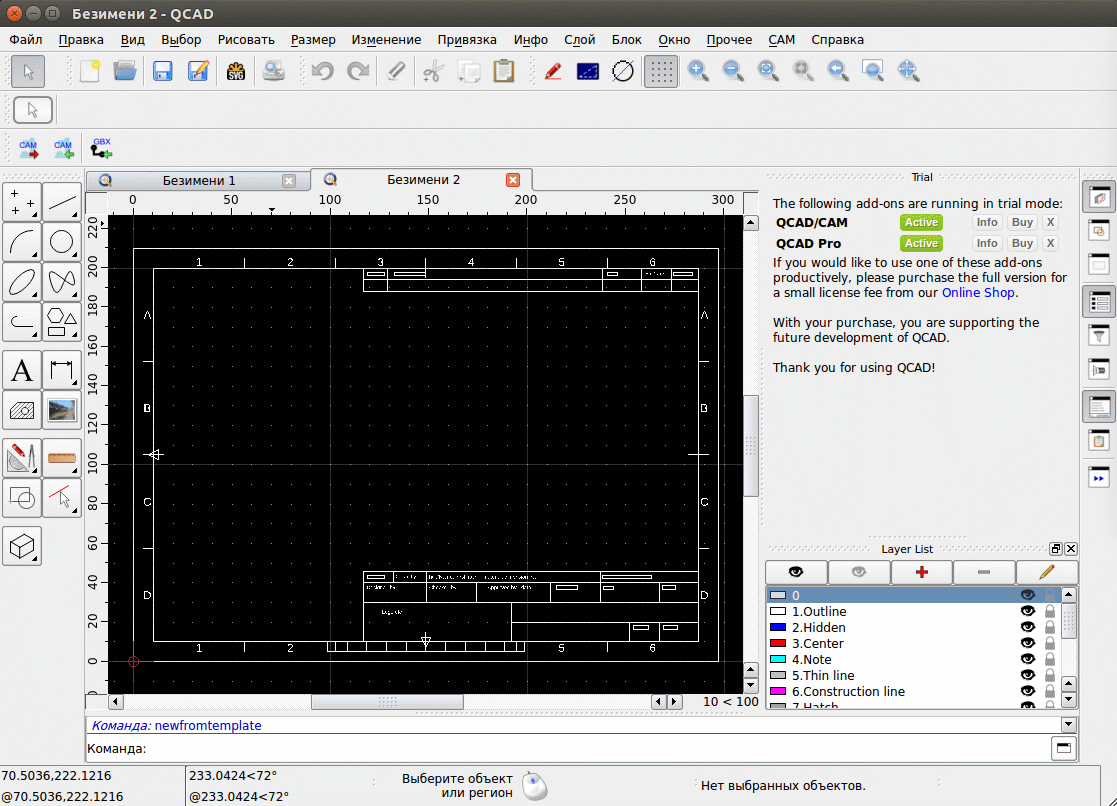
Task: Select the Circle drawing tool
Action: point(62,243)
